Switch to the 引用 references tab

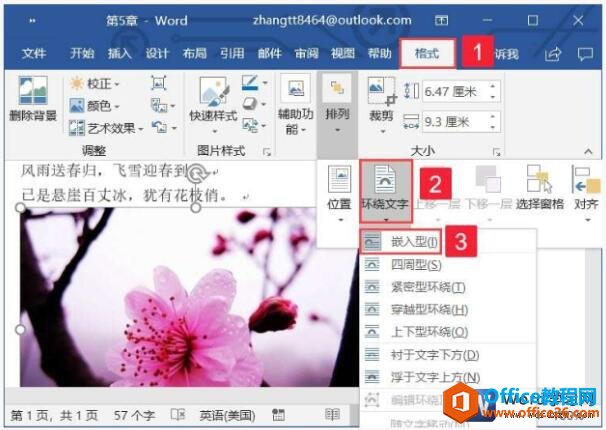click(x=232, y=53)
